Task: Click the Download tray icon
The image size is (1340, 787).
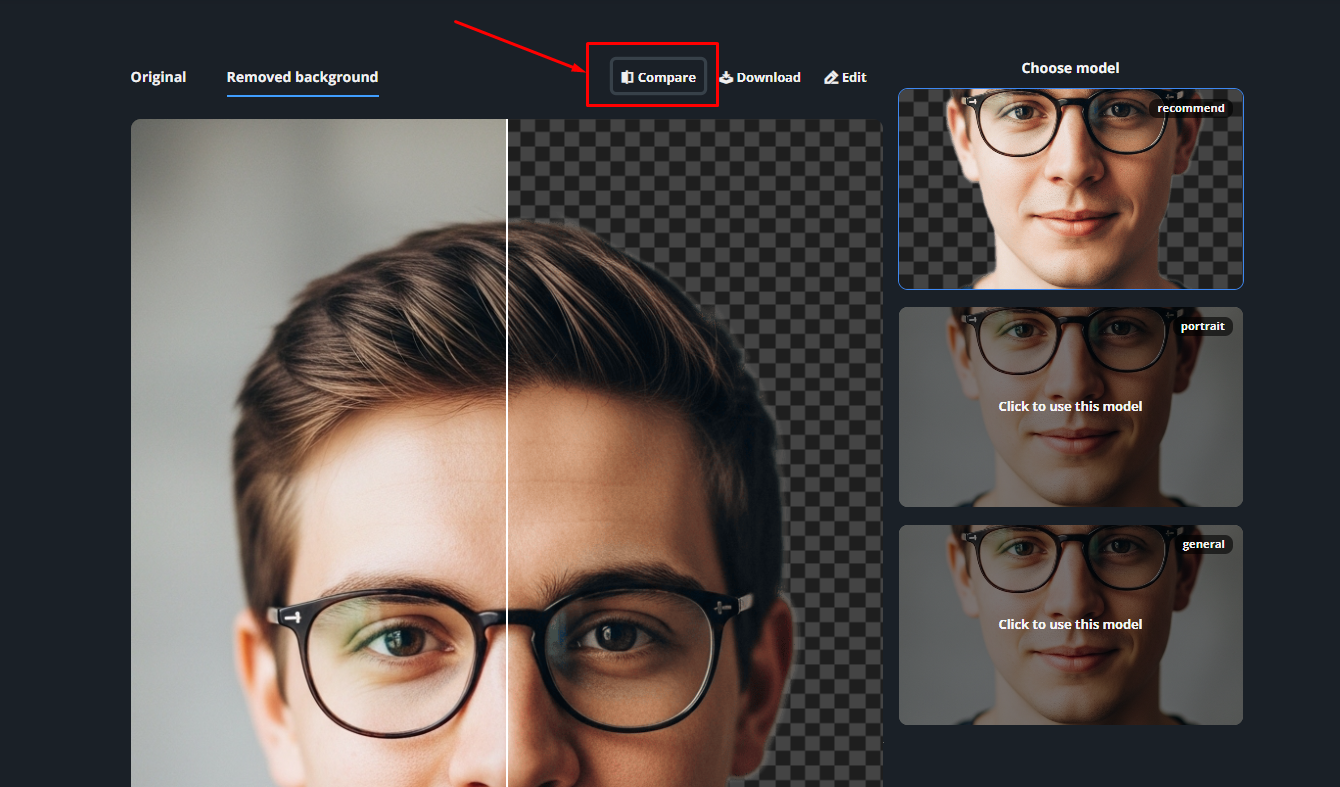Action: click(x=726, y=77)
